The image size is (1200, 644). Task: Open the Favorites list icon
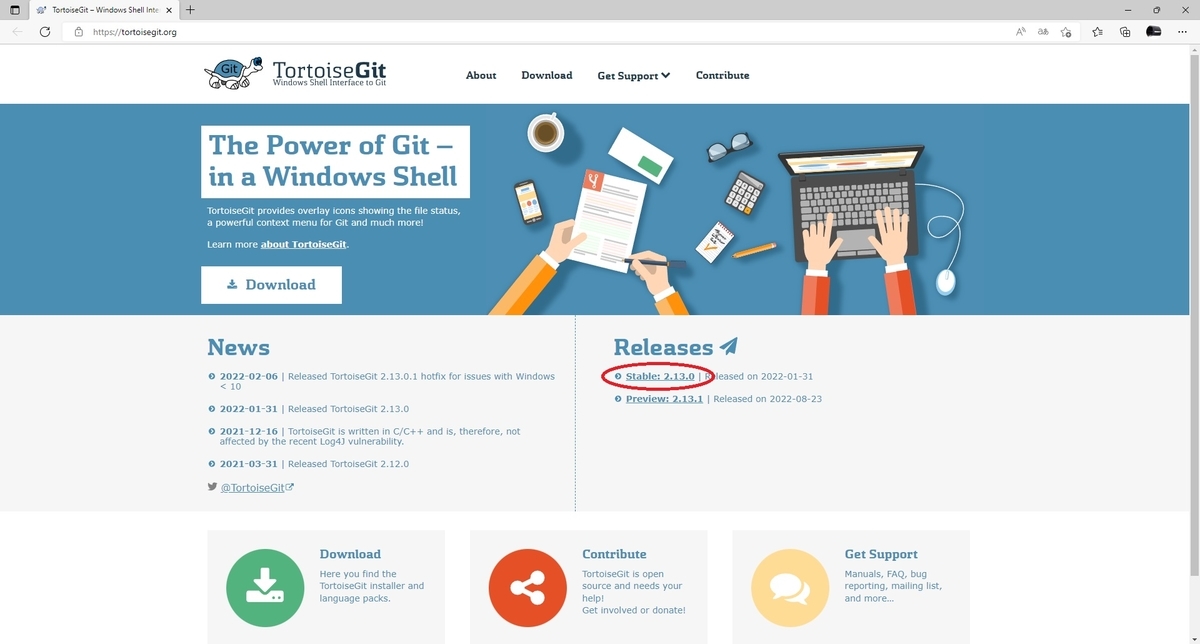pos(1097,32)
